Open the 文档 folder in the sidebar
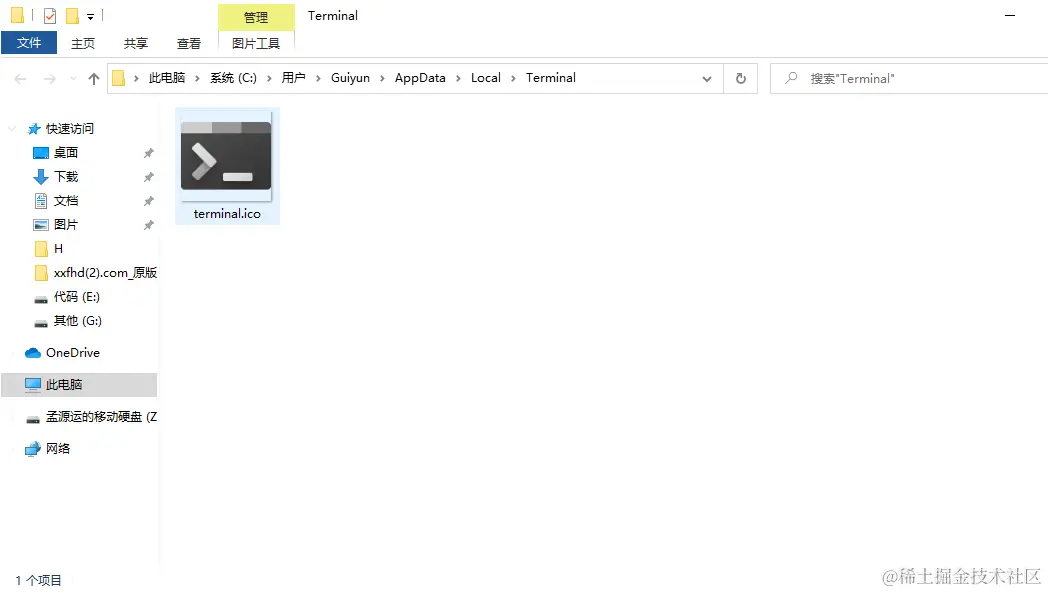Viewport: 1048px width, 593px height. pyautogui.click(x=64, y=200)
